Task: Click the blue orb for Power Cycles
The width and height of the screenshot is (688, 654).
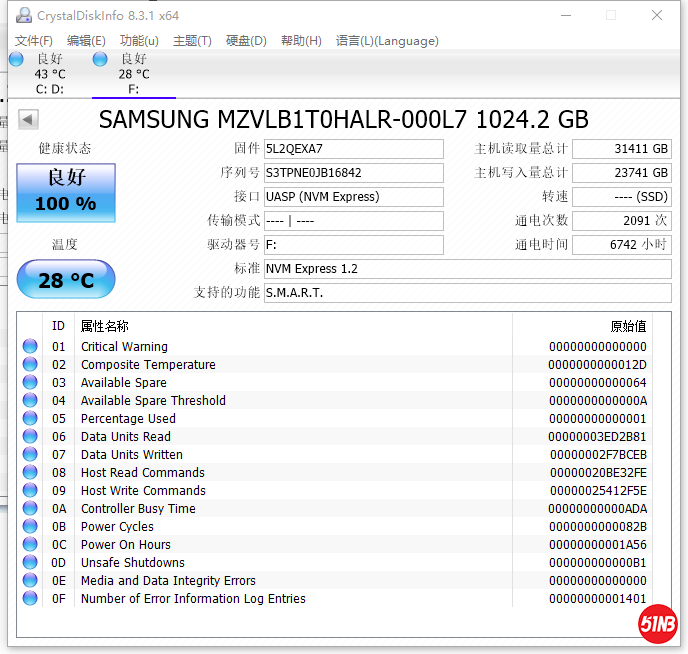Action: click(x=30, y=527)
